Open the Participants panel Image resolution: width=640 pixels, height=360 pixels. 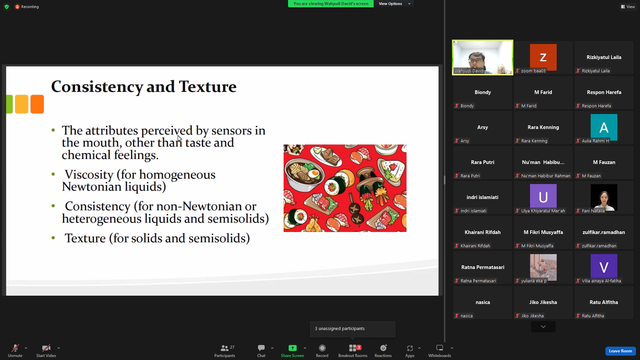(225, 350)
